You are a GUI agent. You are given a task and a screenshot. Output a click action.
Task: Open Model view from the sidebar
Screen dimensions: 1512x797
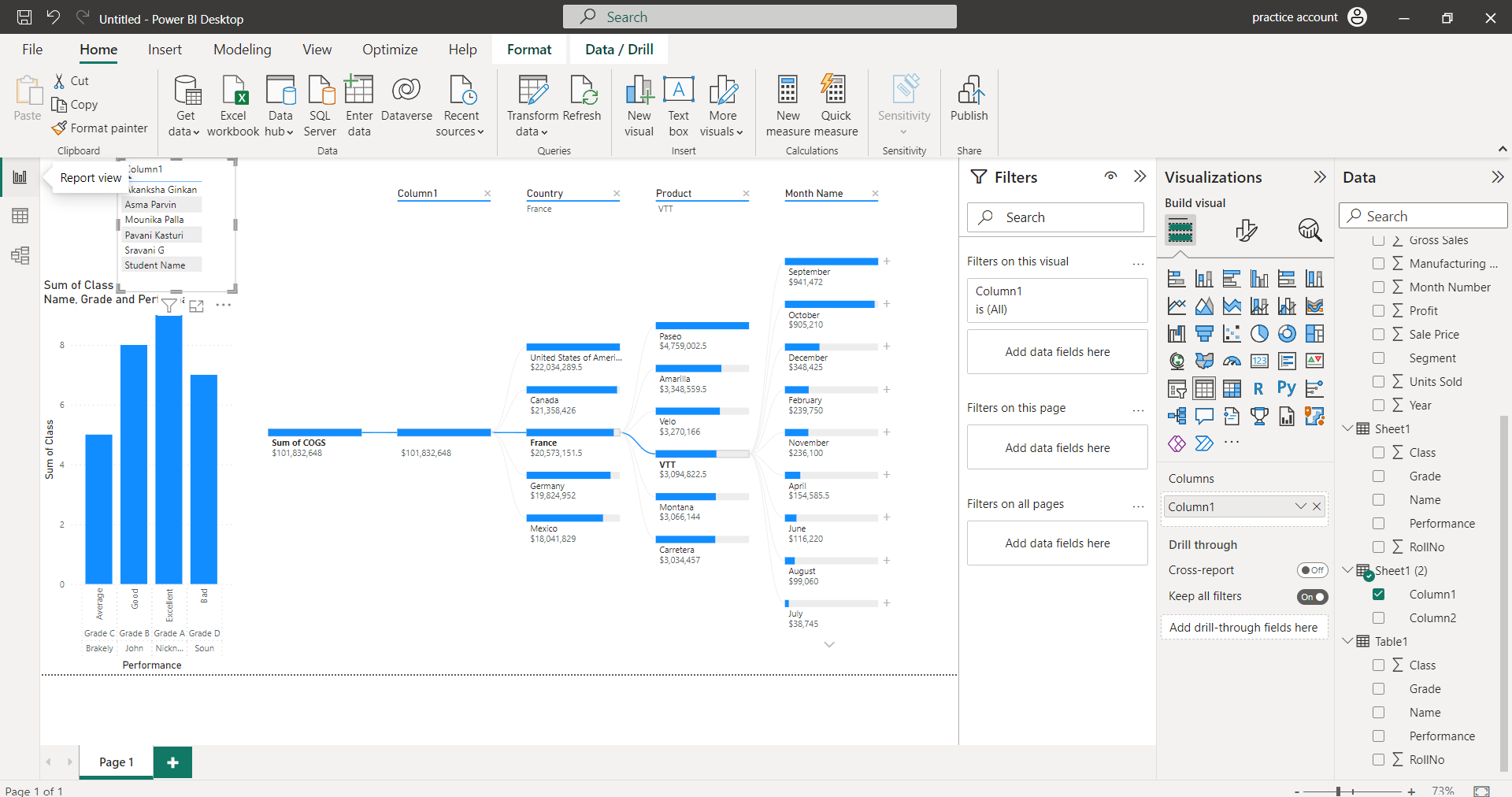coord(20,255)
